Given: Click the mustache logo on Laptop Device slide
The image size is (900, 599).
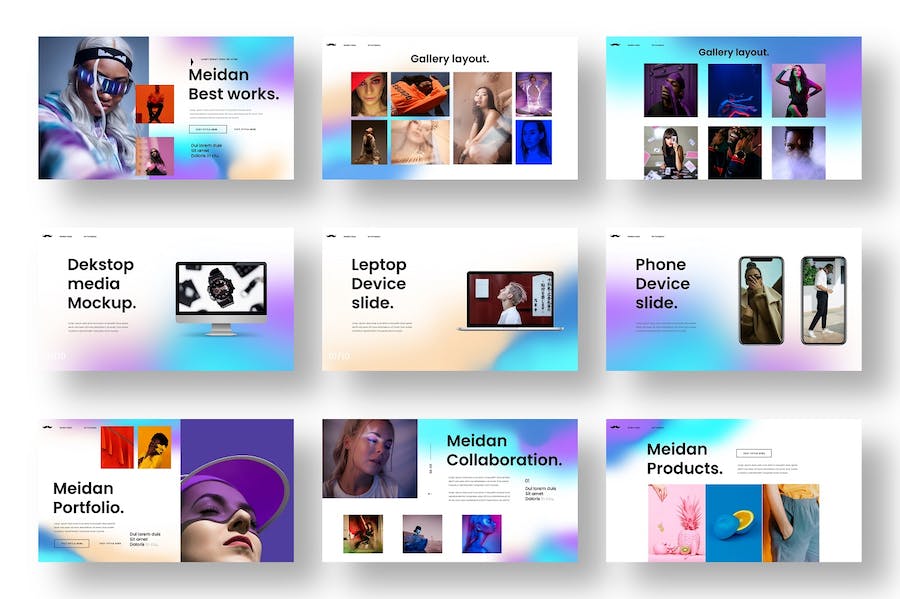Looking at the screenshot, I should click(x=331, y=237).
